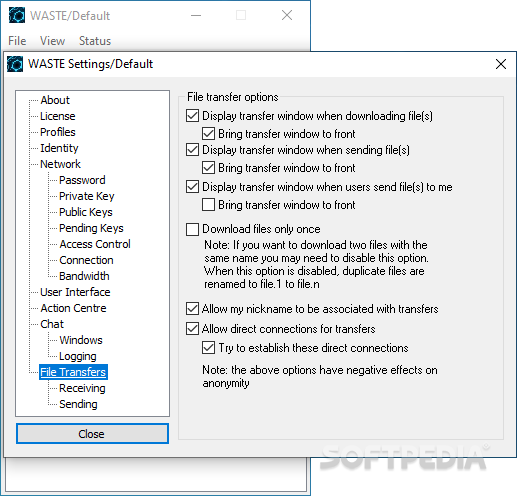Image resolution: width=517 pixels, height=496 pixels.
Task: Select License in the settings tree
Action: point(58,116)
